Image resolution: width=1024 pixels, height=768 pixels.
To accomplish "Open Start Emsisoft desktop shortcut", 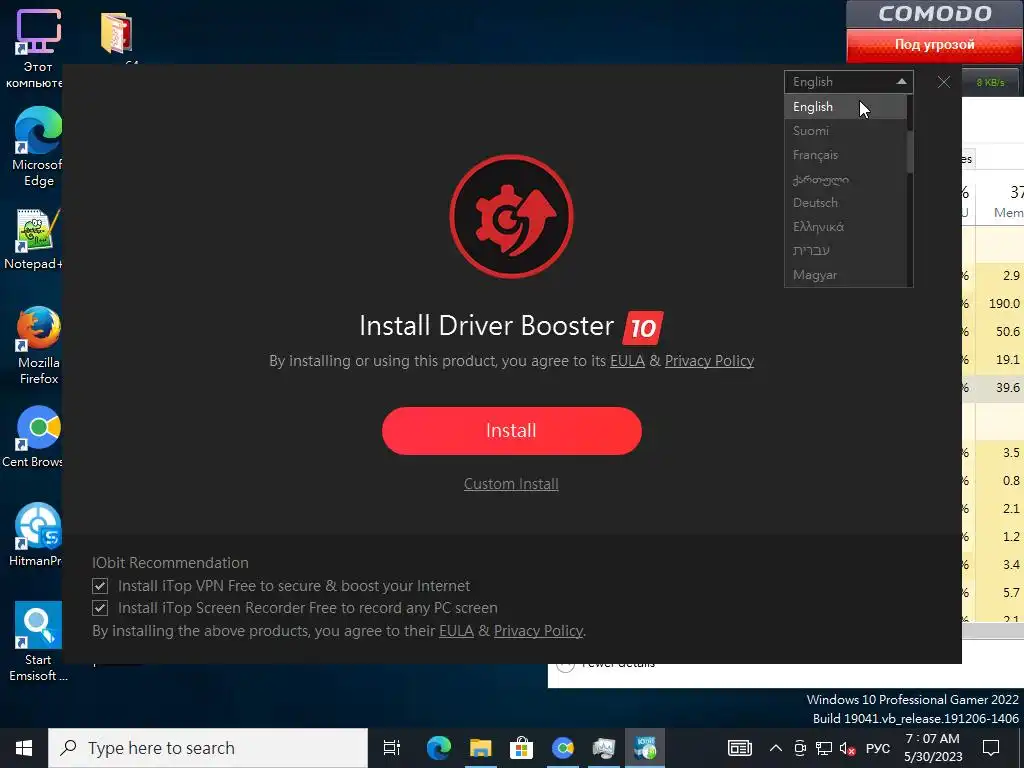I will tap(37, 641).
